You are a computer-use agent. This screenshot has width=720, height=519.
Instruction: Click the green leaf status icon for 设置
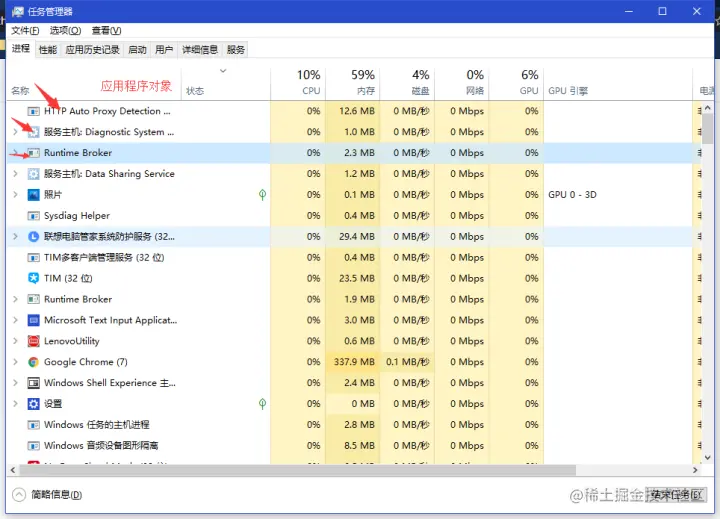point(262,404)
